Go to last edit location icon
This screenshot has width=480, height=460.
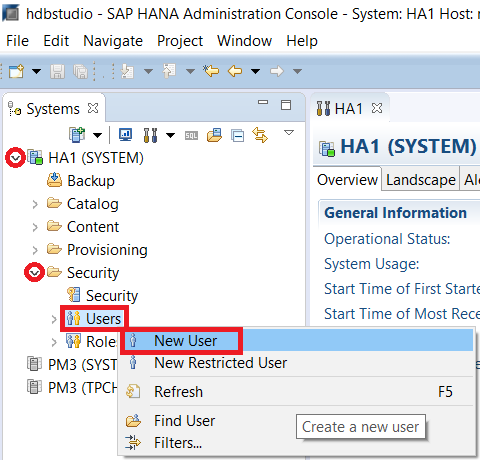[211, 71]
